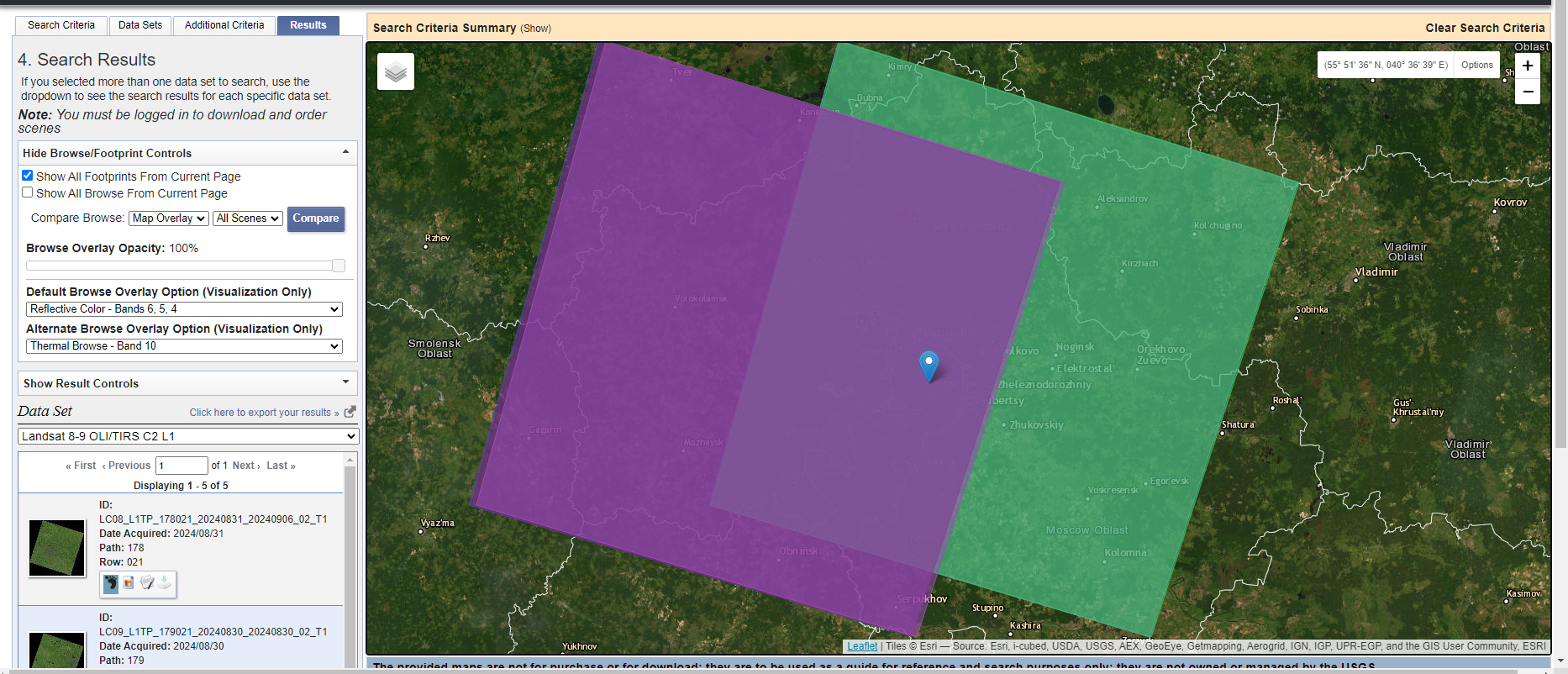The width and height of the screenshot is (1568, 674).
Task: Zoom in on the map with plus
Action: 1528,66
